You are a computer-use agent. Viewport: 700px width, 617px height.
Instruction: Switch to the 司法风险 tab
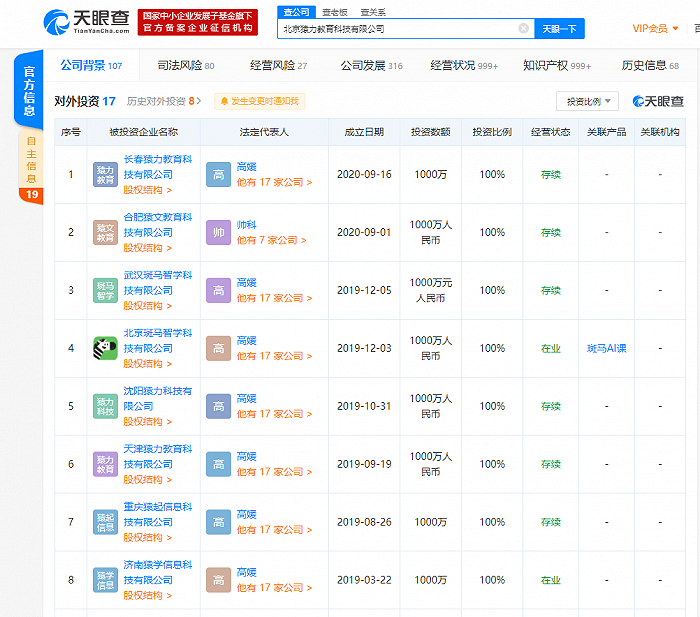(x=185, y=66)
